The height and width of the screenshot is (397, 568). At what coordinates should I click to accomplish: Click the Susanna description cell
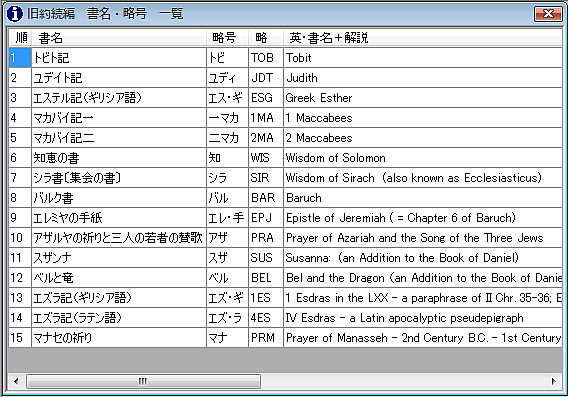[423, 258]
